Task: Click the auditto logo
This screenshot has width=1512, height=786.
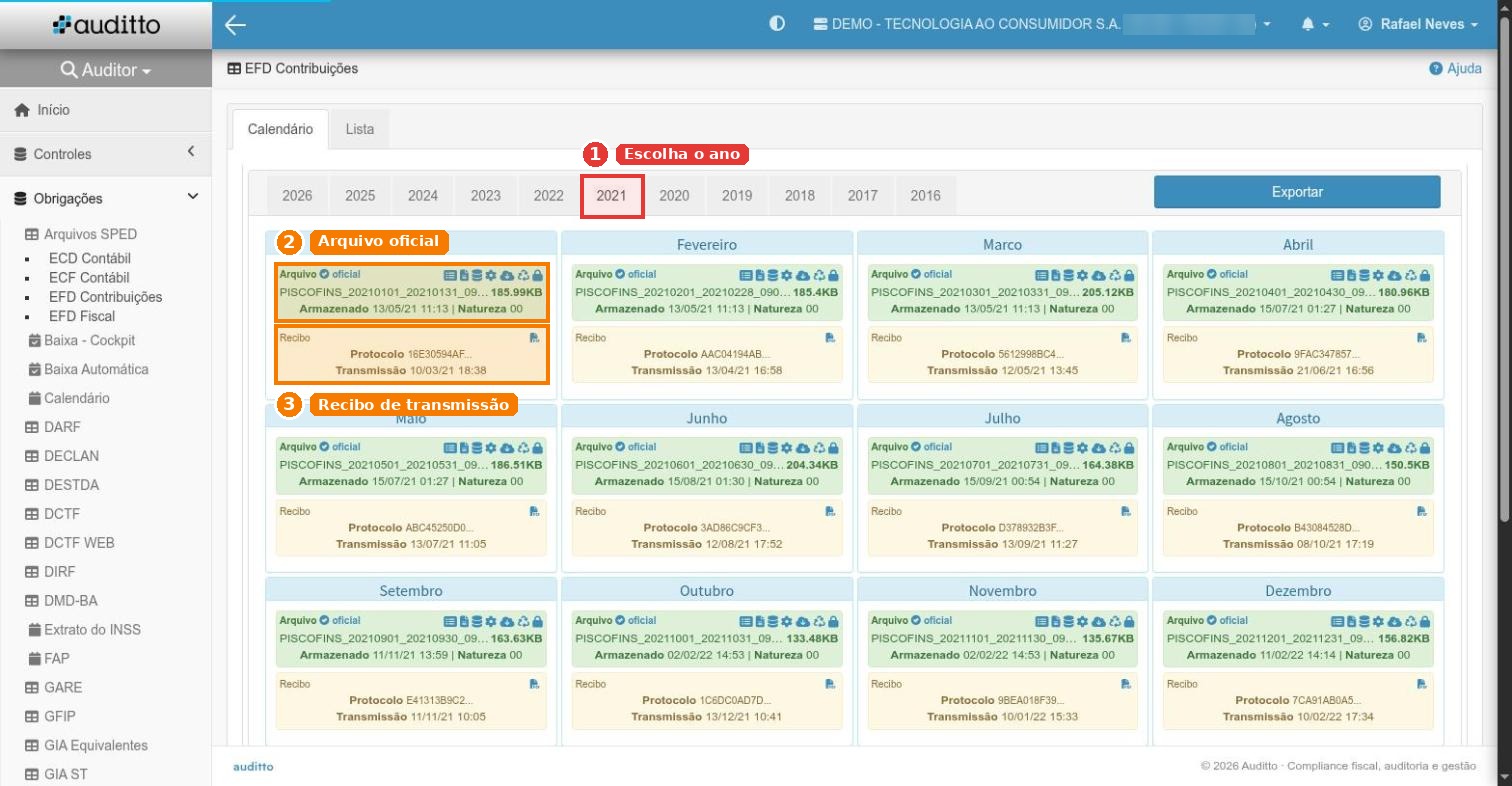Action: [106, 24]
